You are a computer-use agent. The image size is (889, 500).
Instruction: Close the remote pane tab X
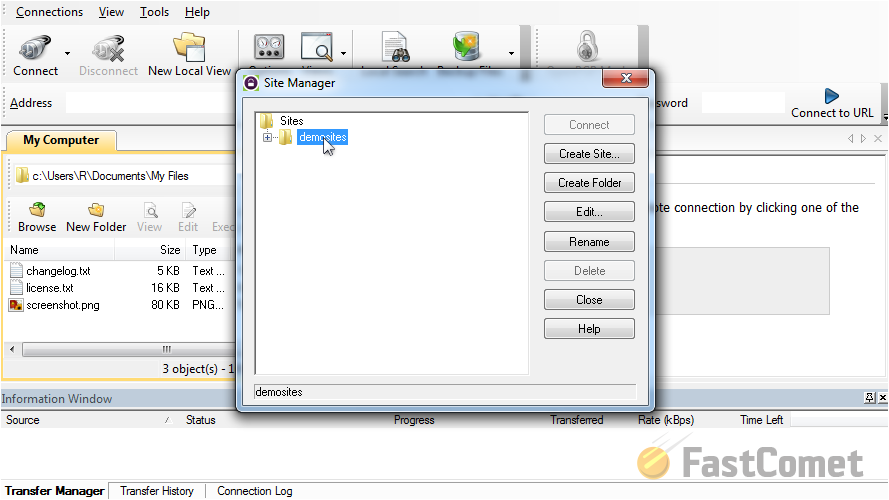tap(878, 139)
